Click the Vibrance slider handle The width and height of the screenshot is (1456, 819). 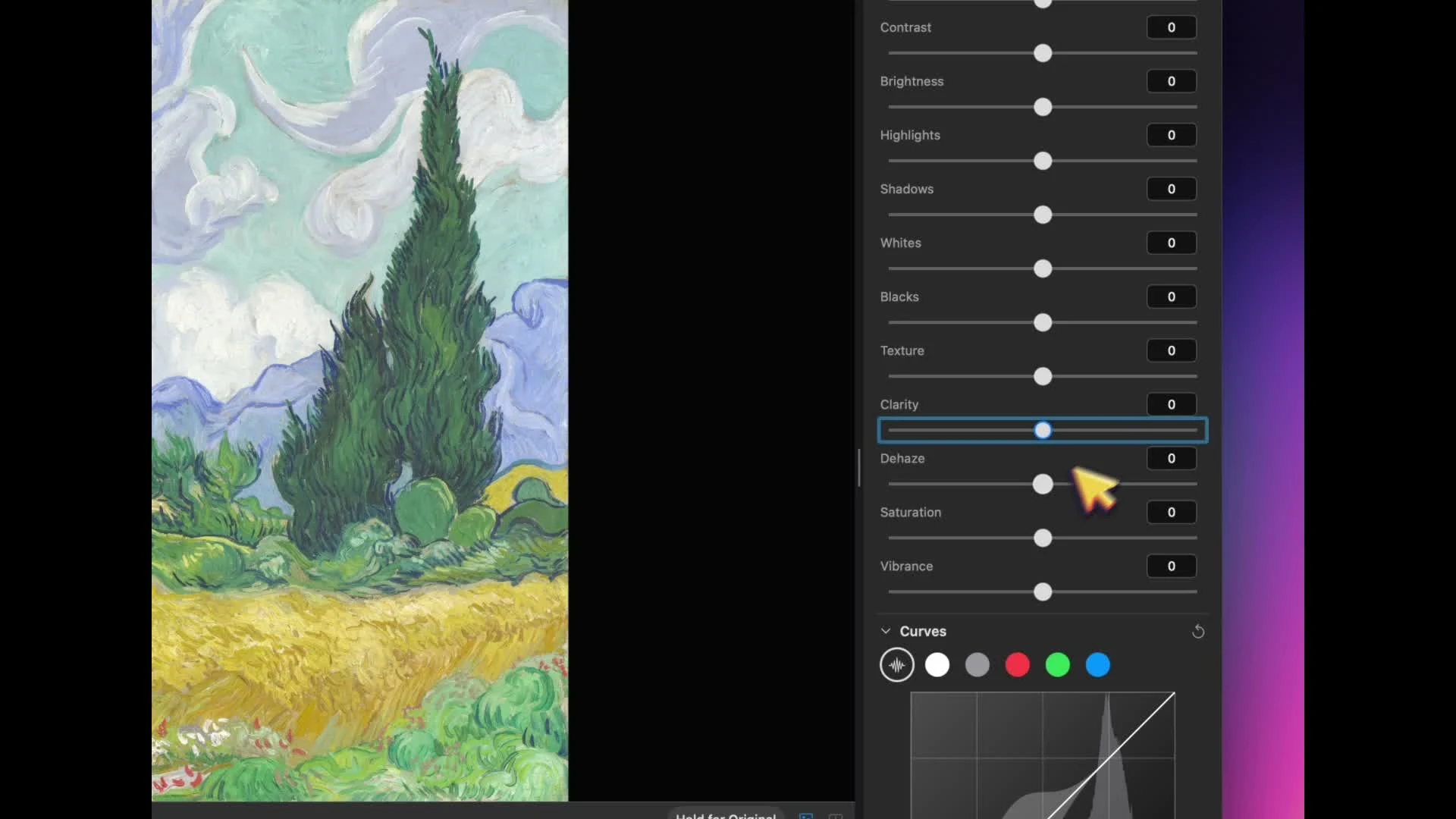pos(1043,591)
